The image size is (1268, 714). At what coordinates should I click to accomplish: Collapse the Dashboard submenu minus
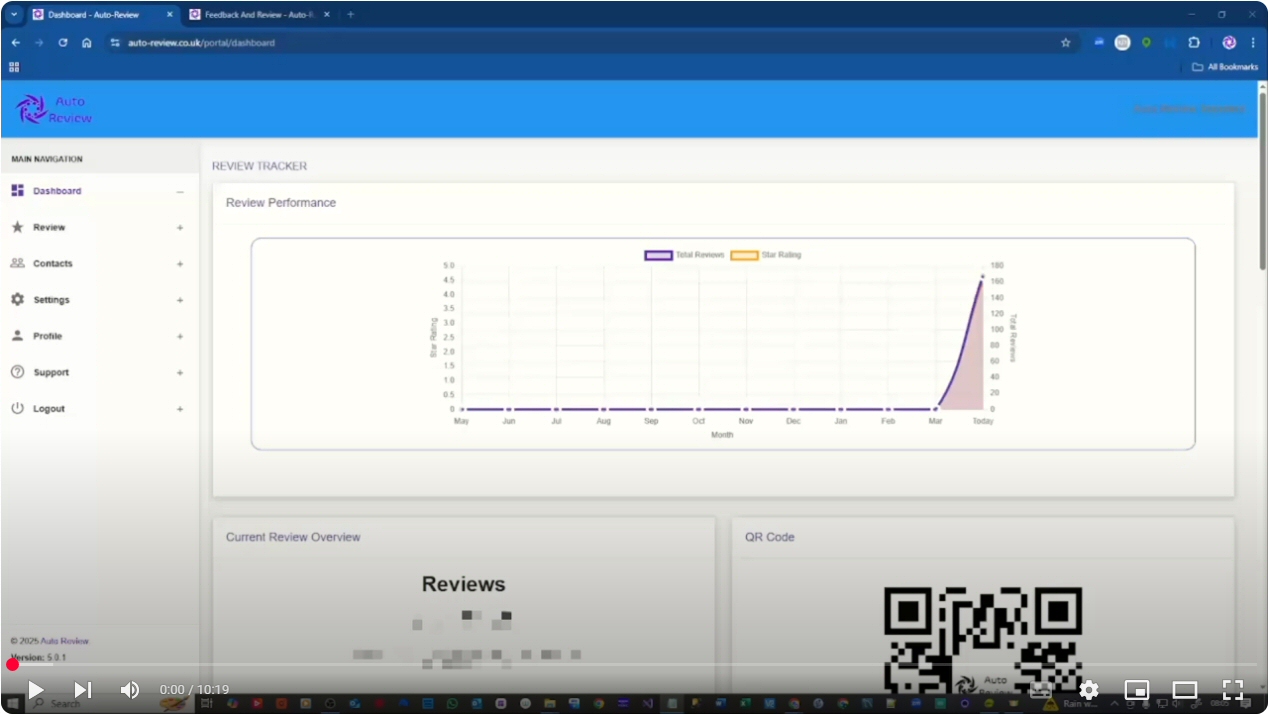[180, 192]
